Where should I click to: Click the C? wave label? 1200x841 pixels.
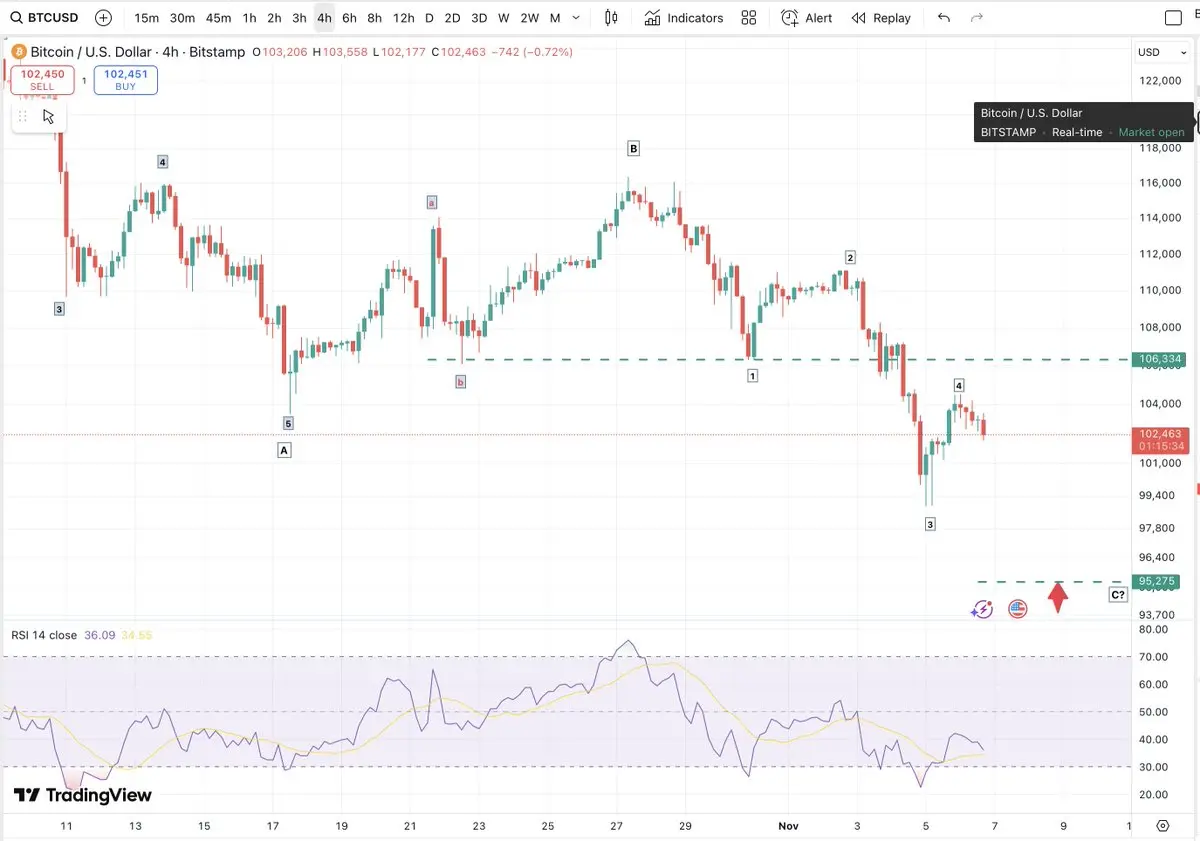[x=1118, y=595]
